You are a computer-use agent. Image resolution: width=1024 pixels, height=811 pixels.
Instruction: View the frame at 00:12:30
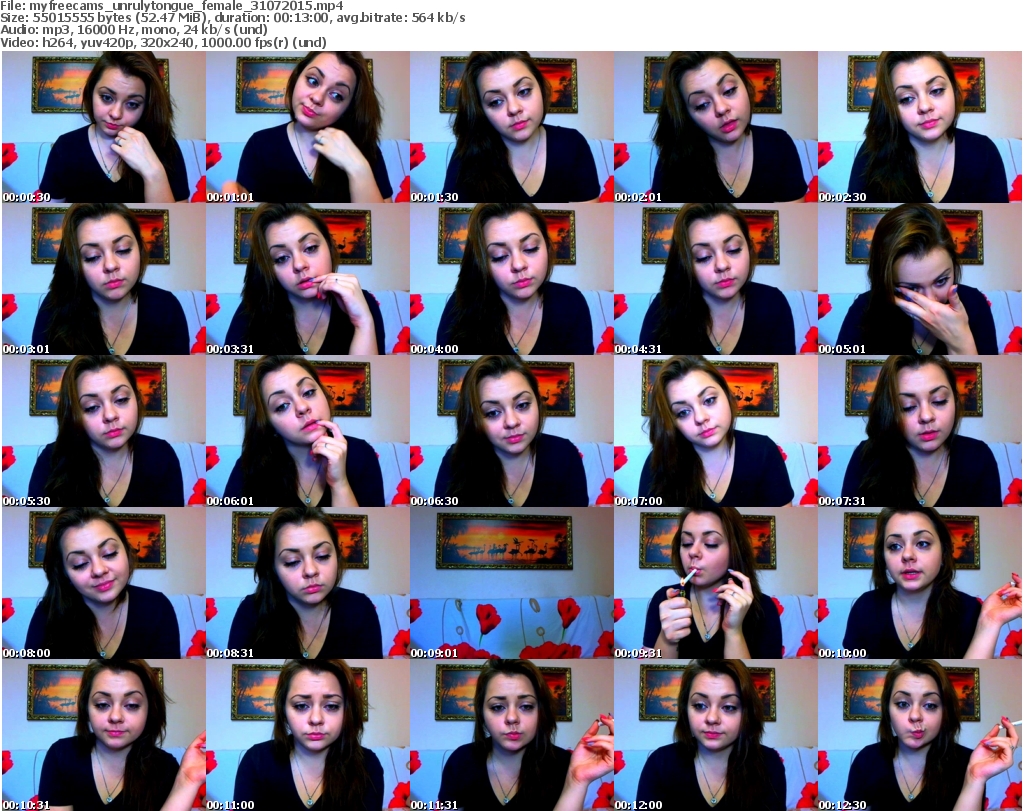(x=920, y=735)
